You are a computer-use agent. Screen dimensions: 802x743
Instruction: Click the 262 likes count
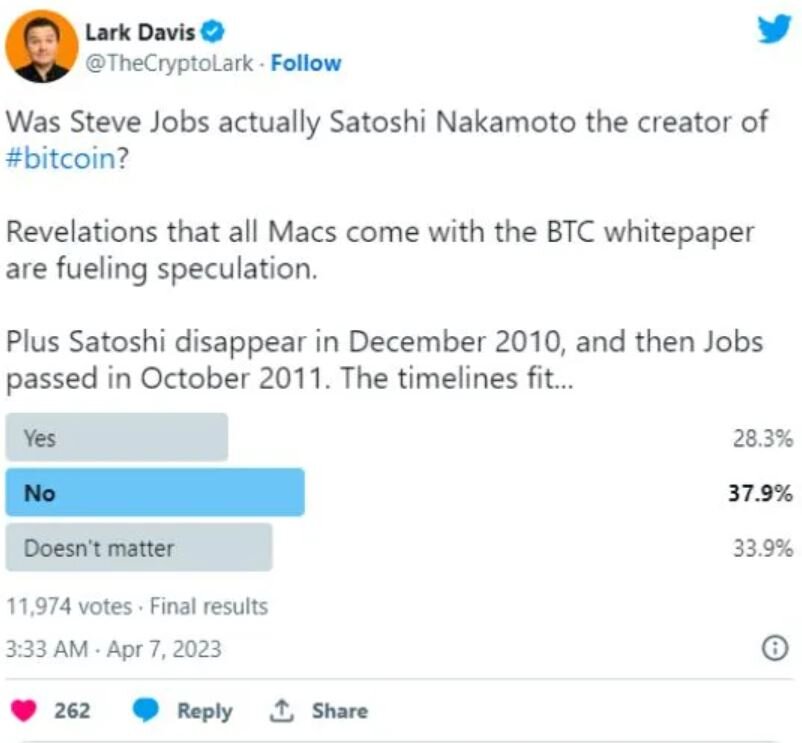click(72, 711)
